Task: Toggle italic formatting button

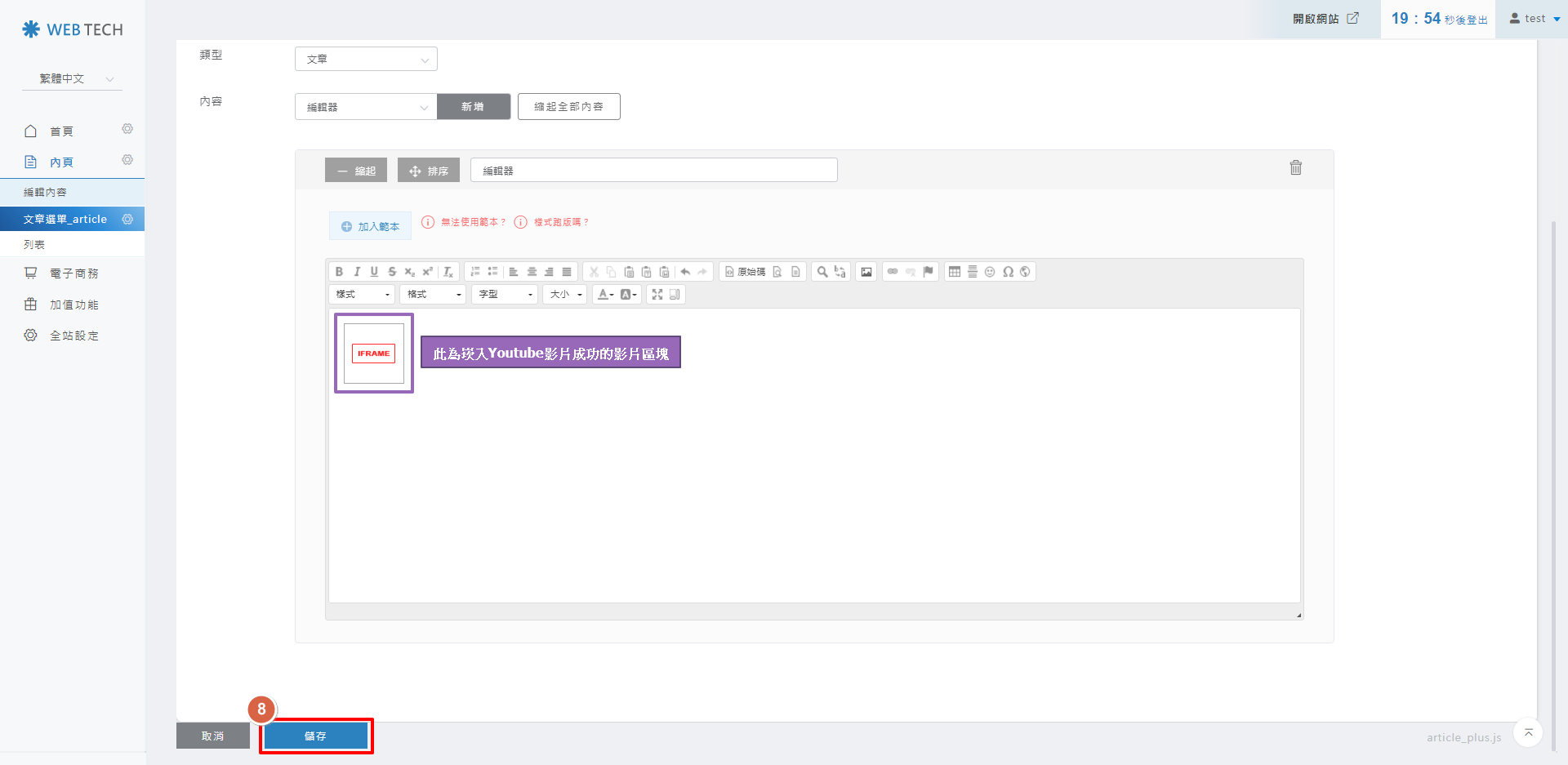Action: pyautogui.click(x=357, y=272)
